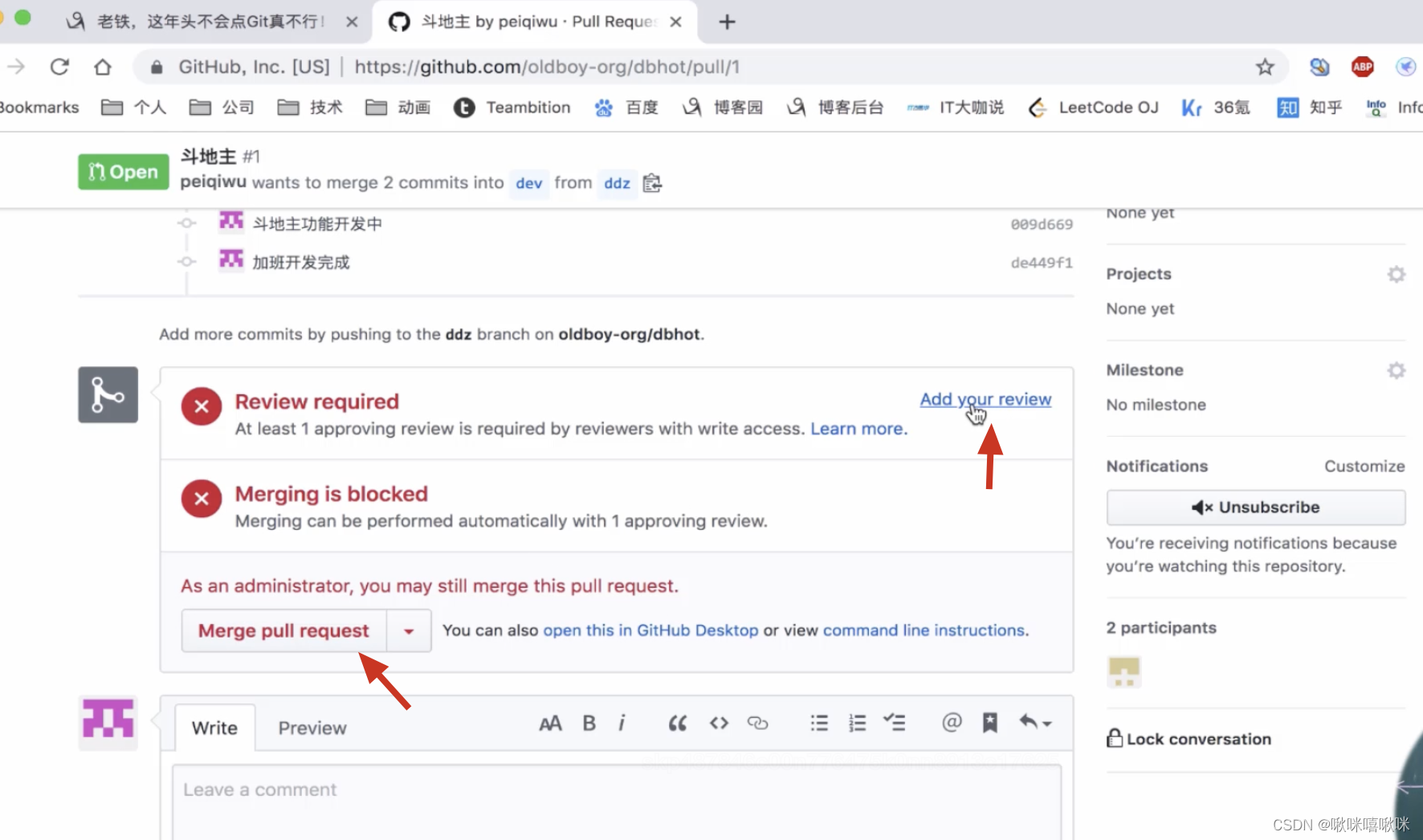Bookmark this page with the star icon
Viewport: 1423px width, 840px height.
click(1265, 67)
